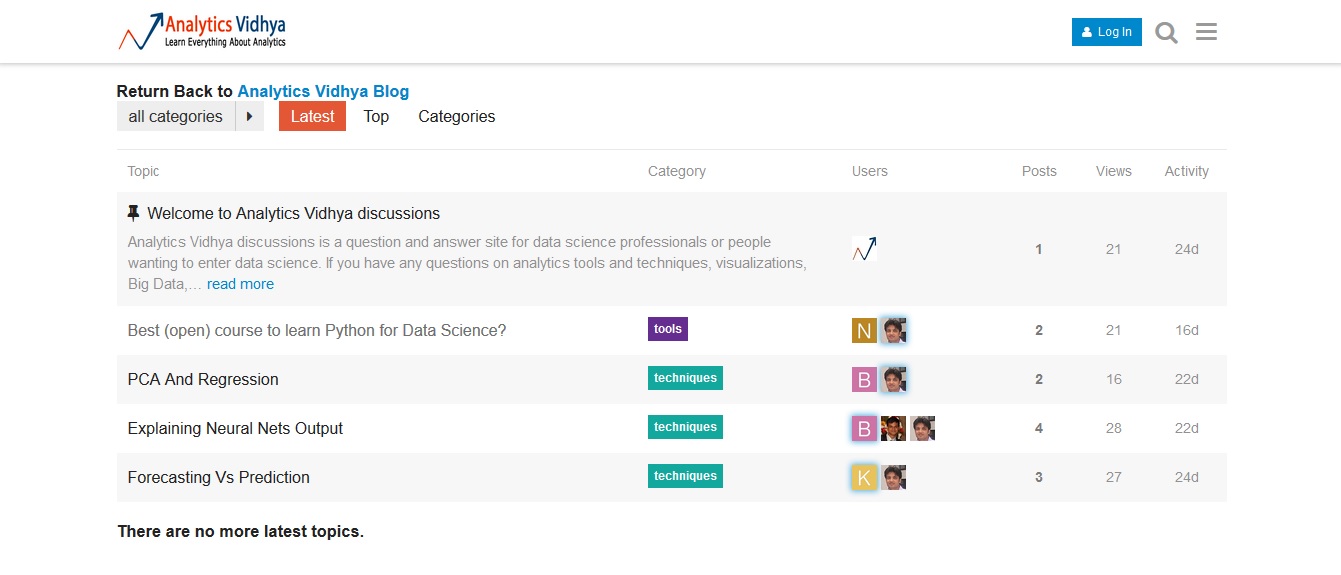Expand Welcome post with read more

click(240, 284)
